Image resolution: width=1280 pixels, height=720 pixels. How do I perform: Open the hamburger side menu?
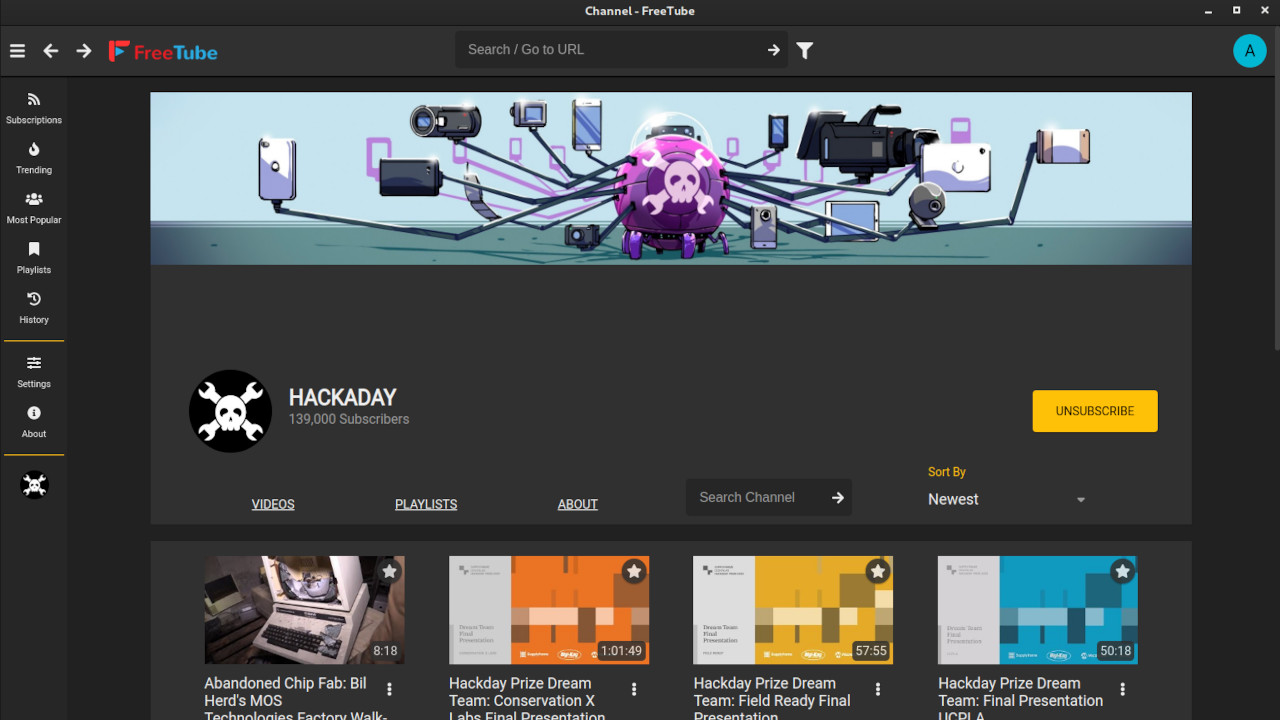click(17, 51)
